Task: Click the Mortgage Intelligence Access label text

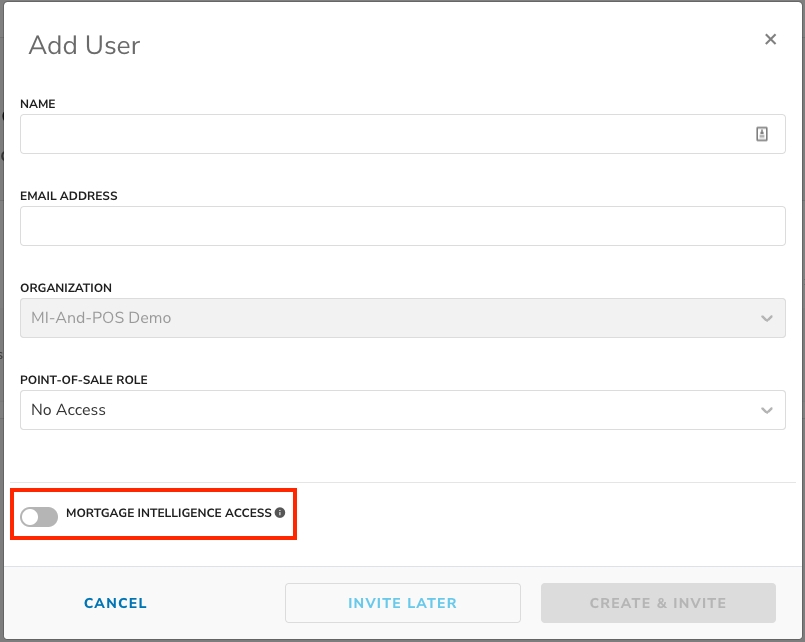Action: [x=168, y=513]
